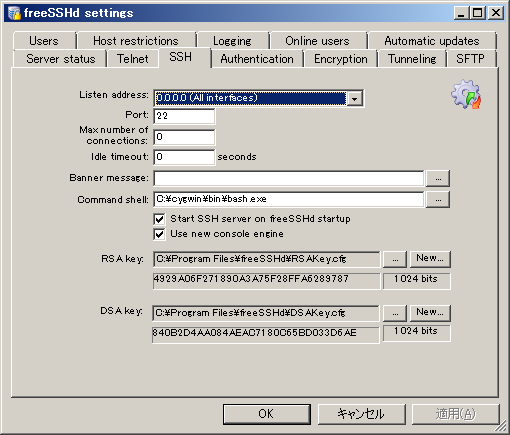This screenshot has width=510, height=435.
Task: Open the Users tab
Action: pyautogui.click(x=44, y=41)
